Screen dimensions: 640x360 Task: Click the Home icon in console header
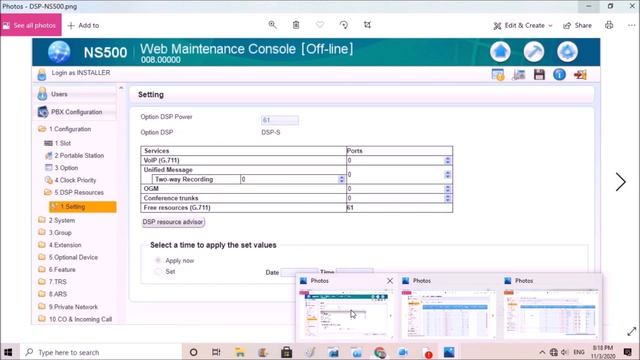coord(500,52)
